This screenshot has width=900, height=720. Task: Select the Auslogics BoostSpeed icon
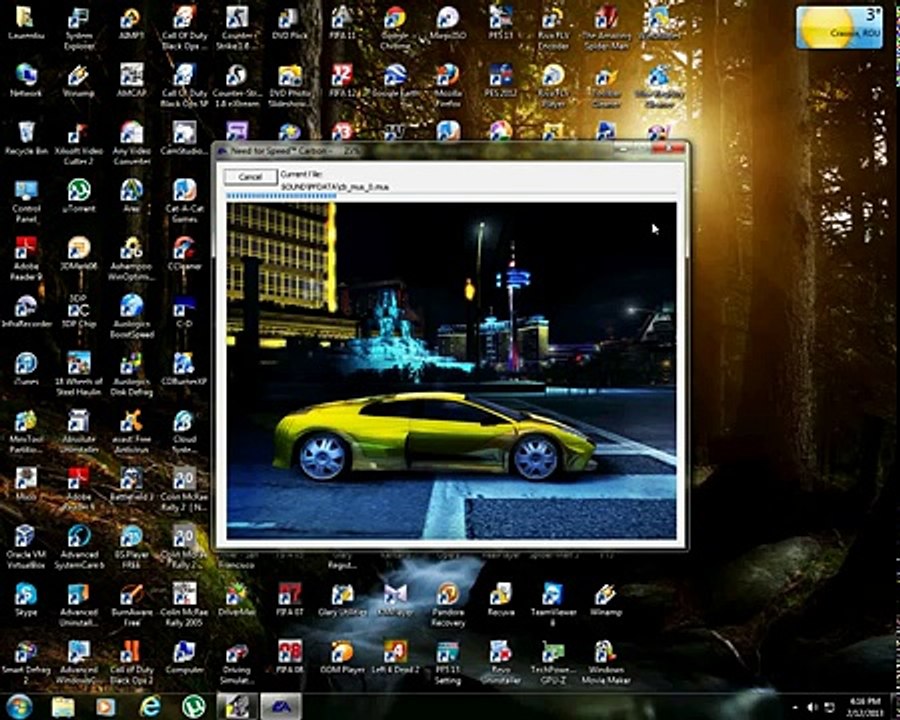131,316
